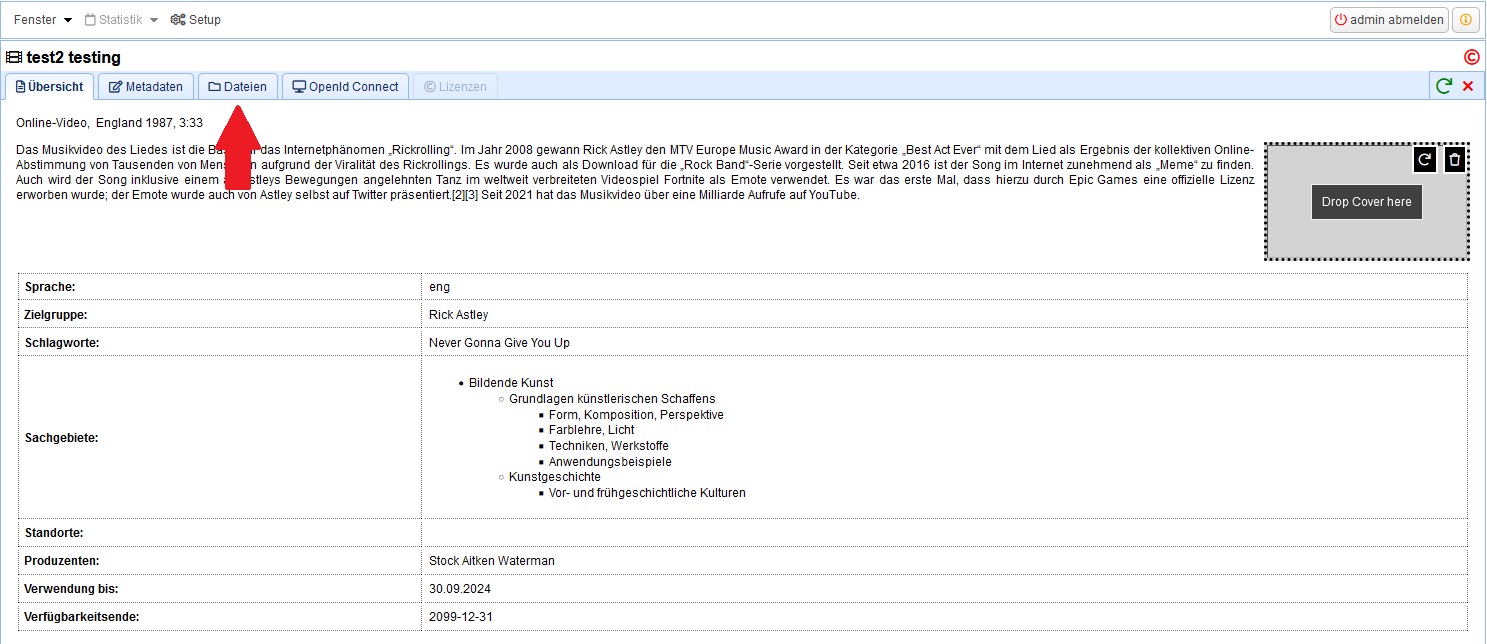
Task: Click the Techniken, Werkstoffe entry
Action: [609, 446]
